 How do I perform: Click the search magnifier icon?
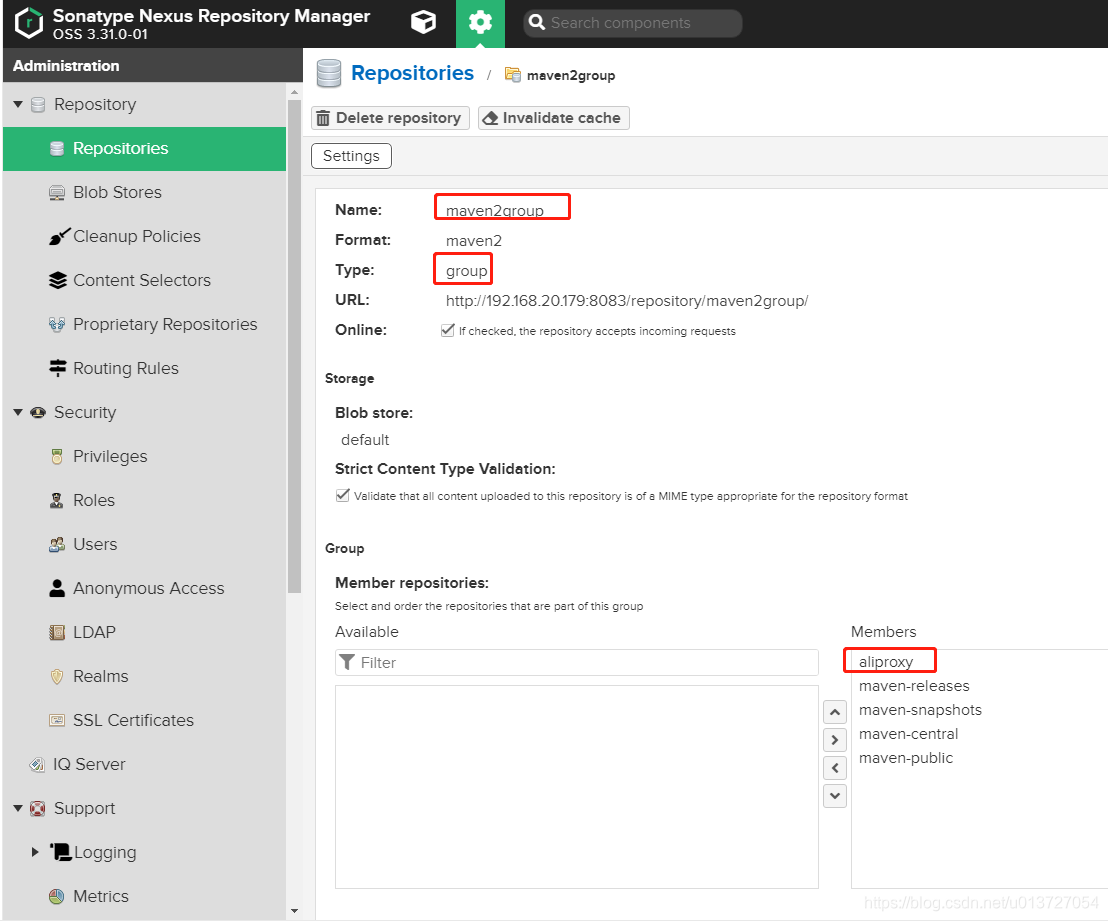point(537,23)
